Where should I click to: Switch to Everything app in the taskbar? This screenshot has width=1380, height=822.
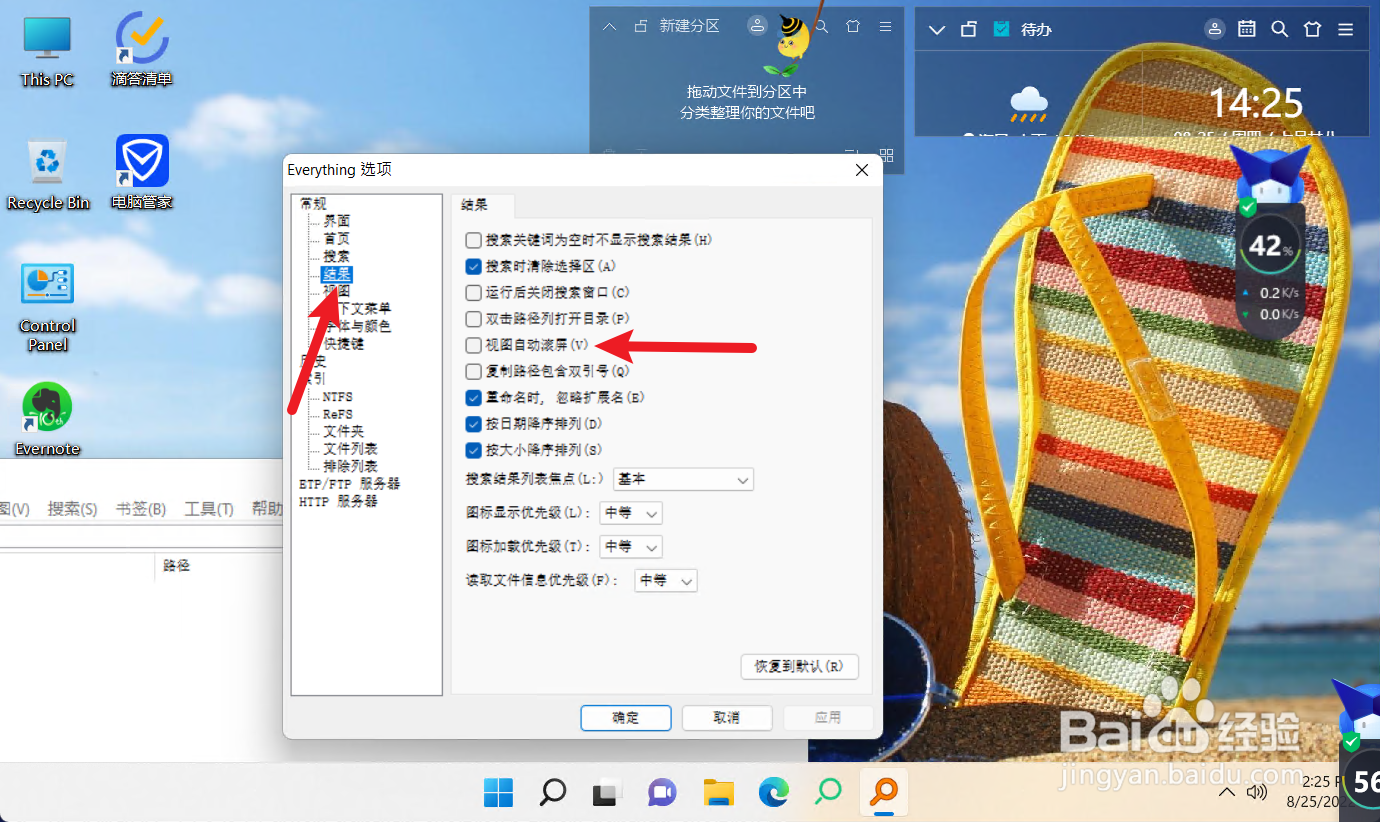click(x=882, y=792)
